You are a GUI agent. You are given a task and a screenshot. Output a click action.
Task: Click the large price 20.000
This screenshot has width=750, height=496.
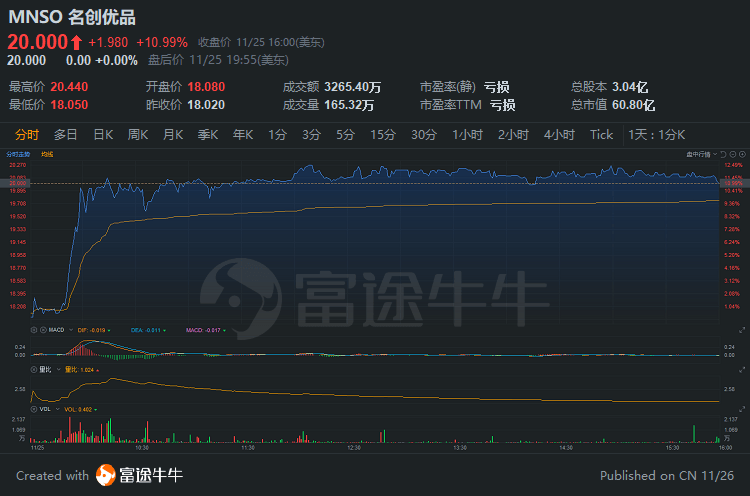pyautogui.click(x=38, y=42)
